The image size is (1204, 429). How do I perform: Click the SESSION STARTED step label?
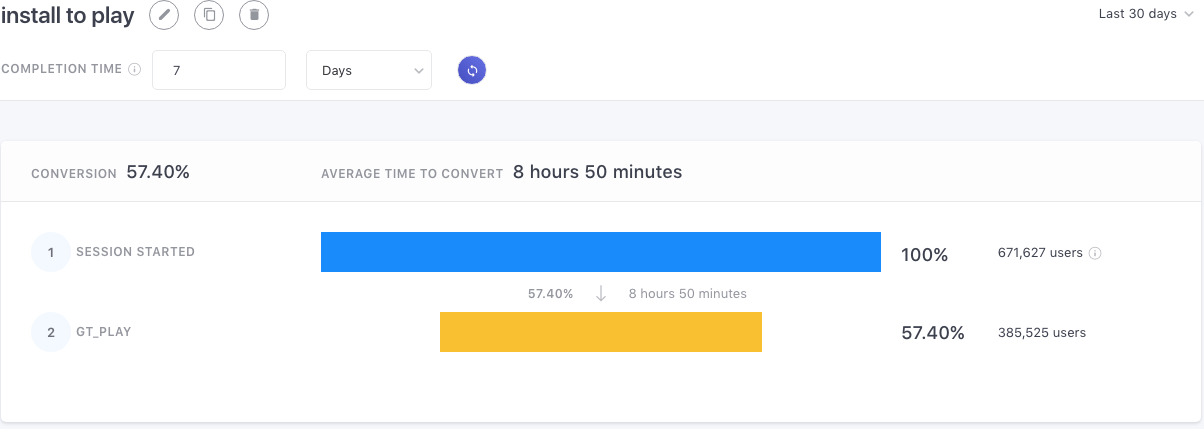(135, 252)
